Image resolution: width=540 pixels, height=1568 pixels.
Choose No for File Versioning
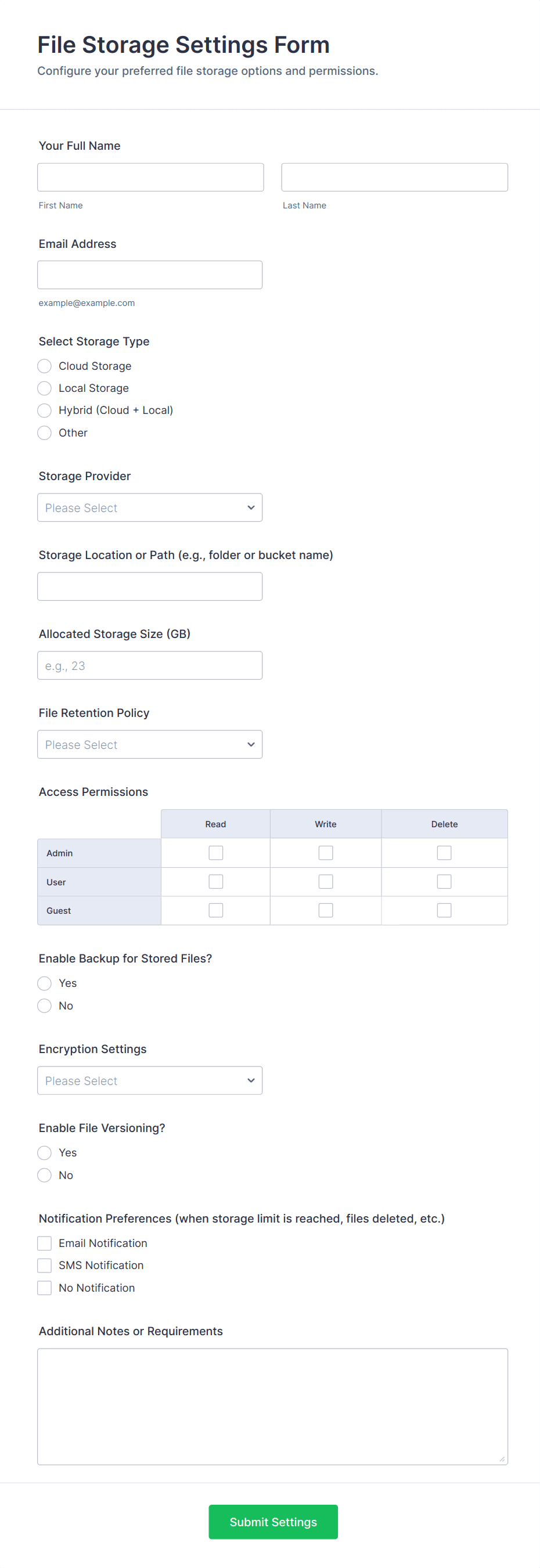[45, 1175]
